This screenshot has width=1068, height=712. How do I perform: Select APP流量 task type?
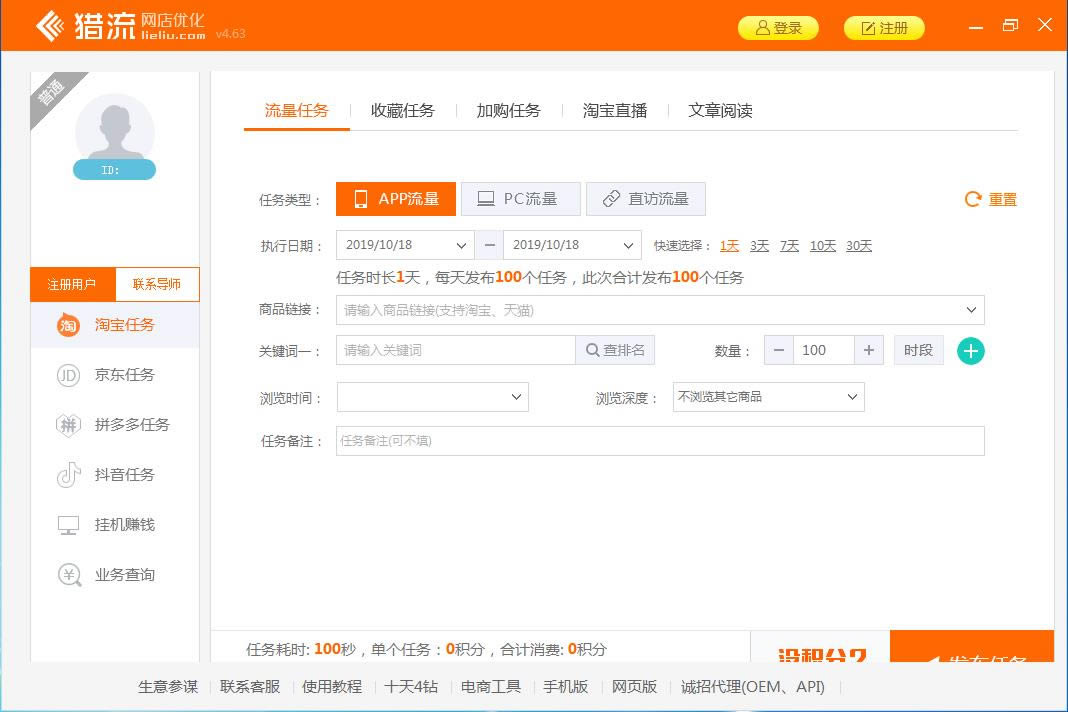click(396, 199)
